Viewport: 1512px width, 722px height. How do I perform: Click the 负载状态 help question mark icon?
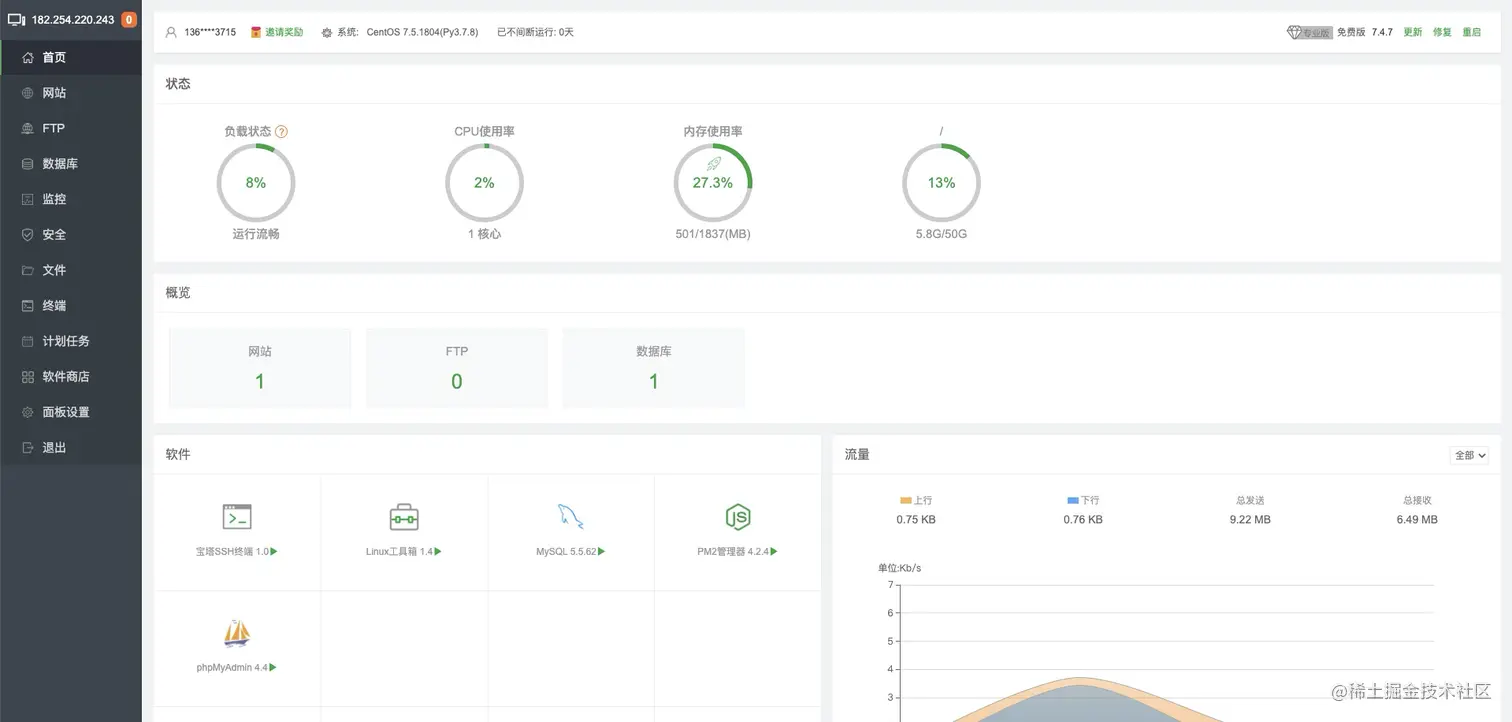click(282, 131)
